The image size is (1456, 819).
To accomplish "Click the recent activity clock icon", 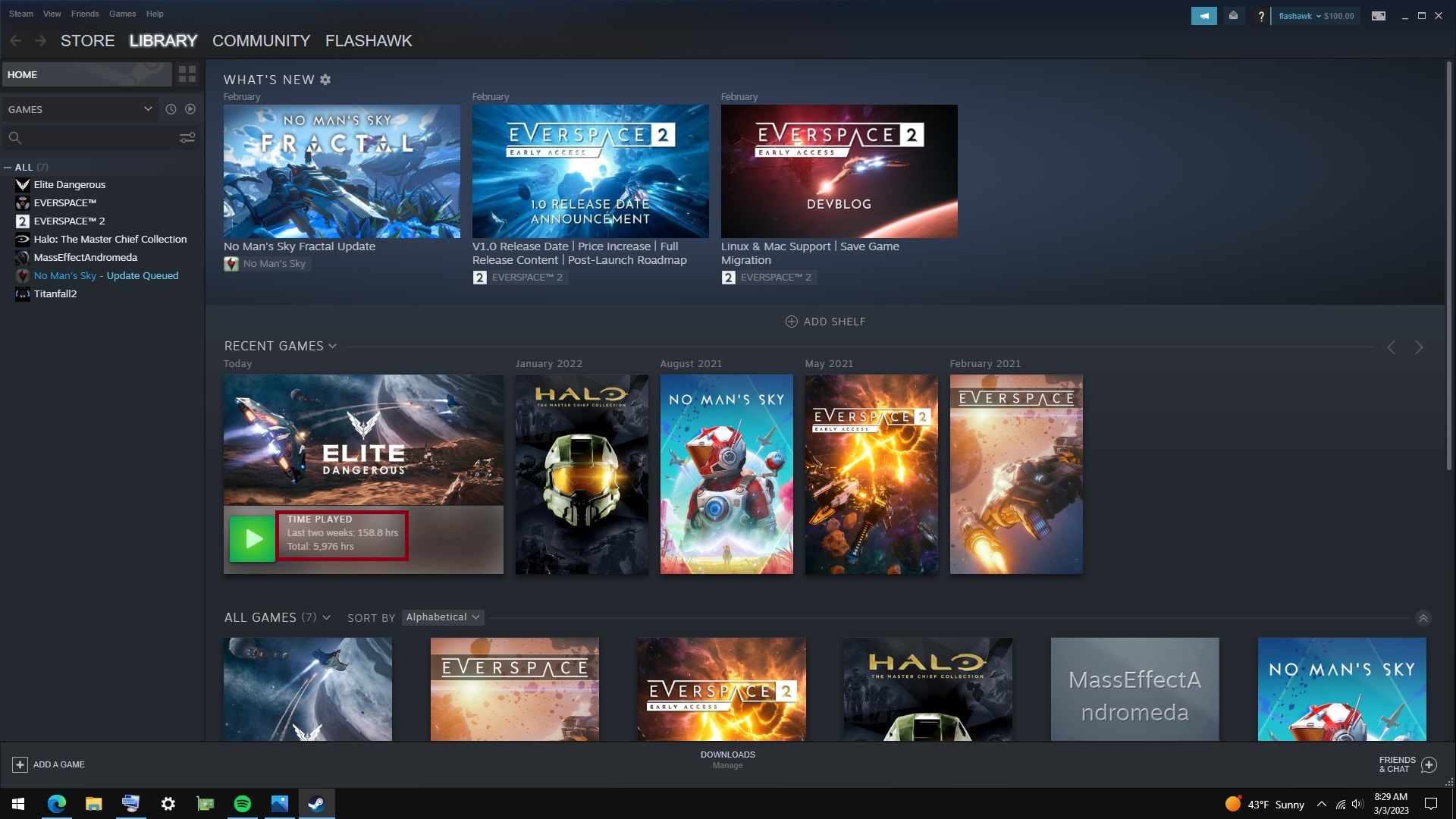I will [x=171, y=109].
